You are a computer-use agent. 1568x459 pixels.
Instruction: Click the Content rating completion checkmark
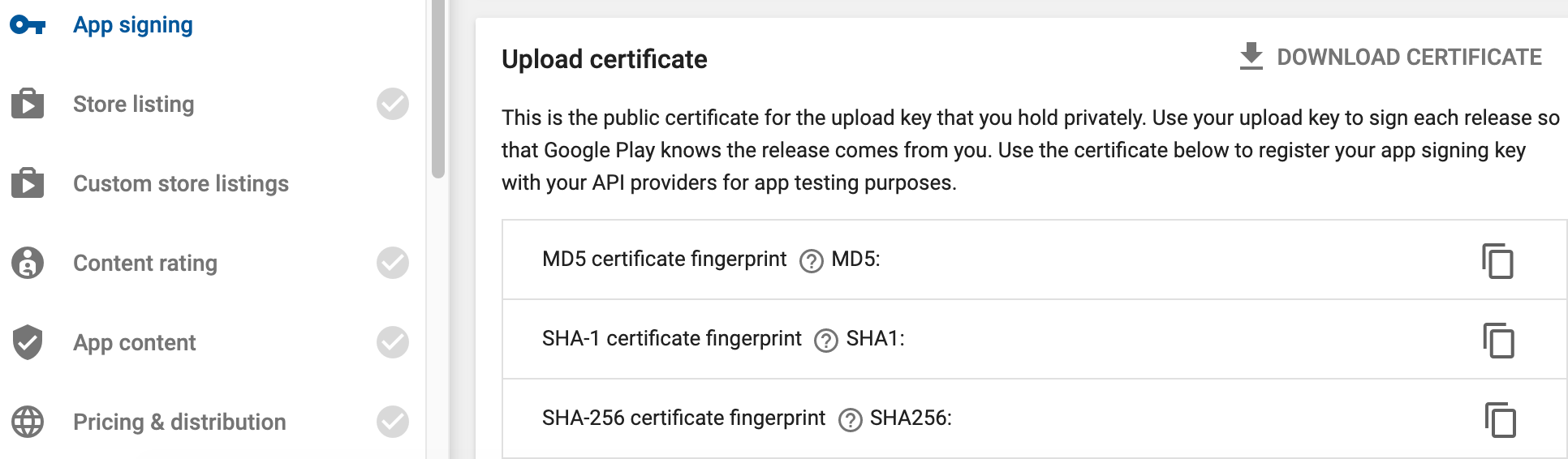pos(393,263)
